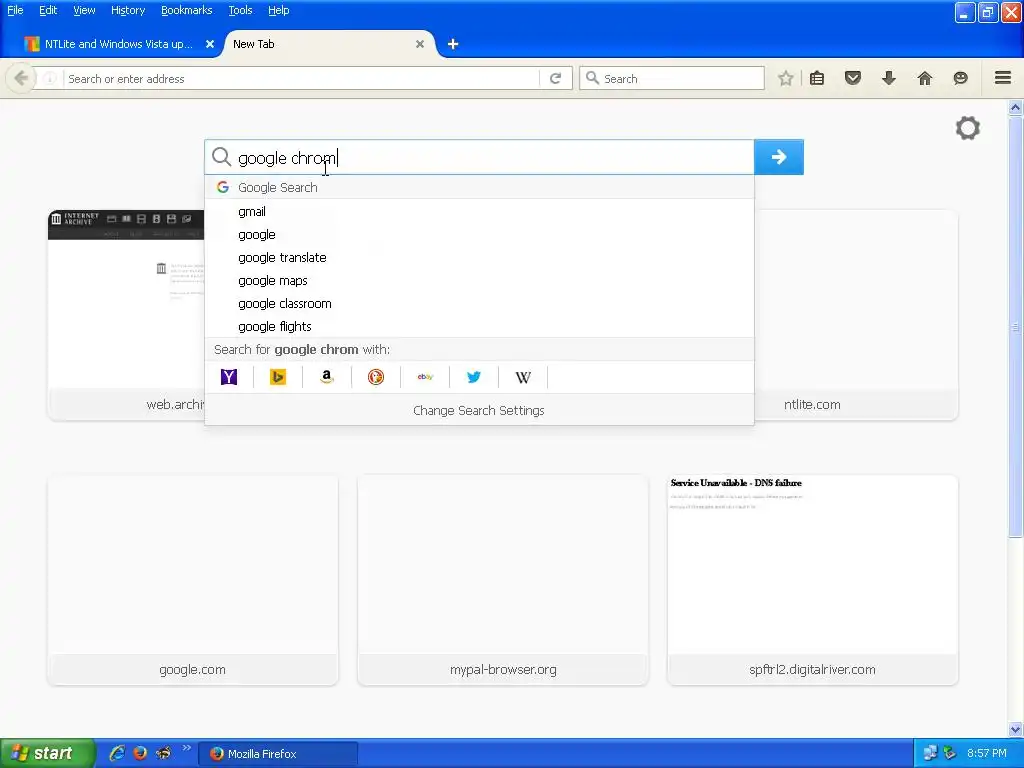Open the Windows start menu
Viewport: 1024px width, 768px height.
47,753
